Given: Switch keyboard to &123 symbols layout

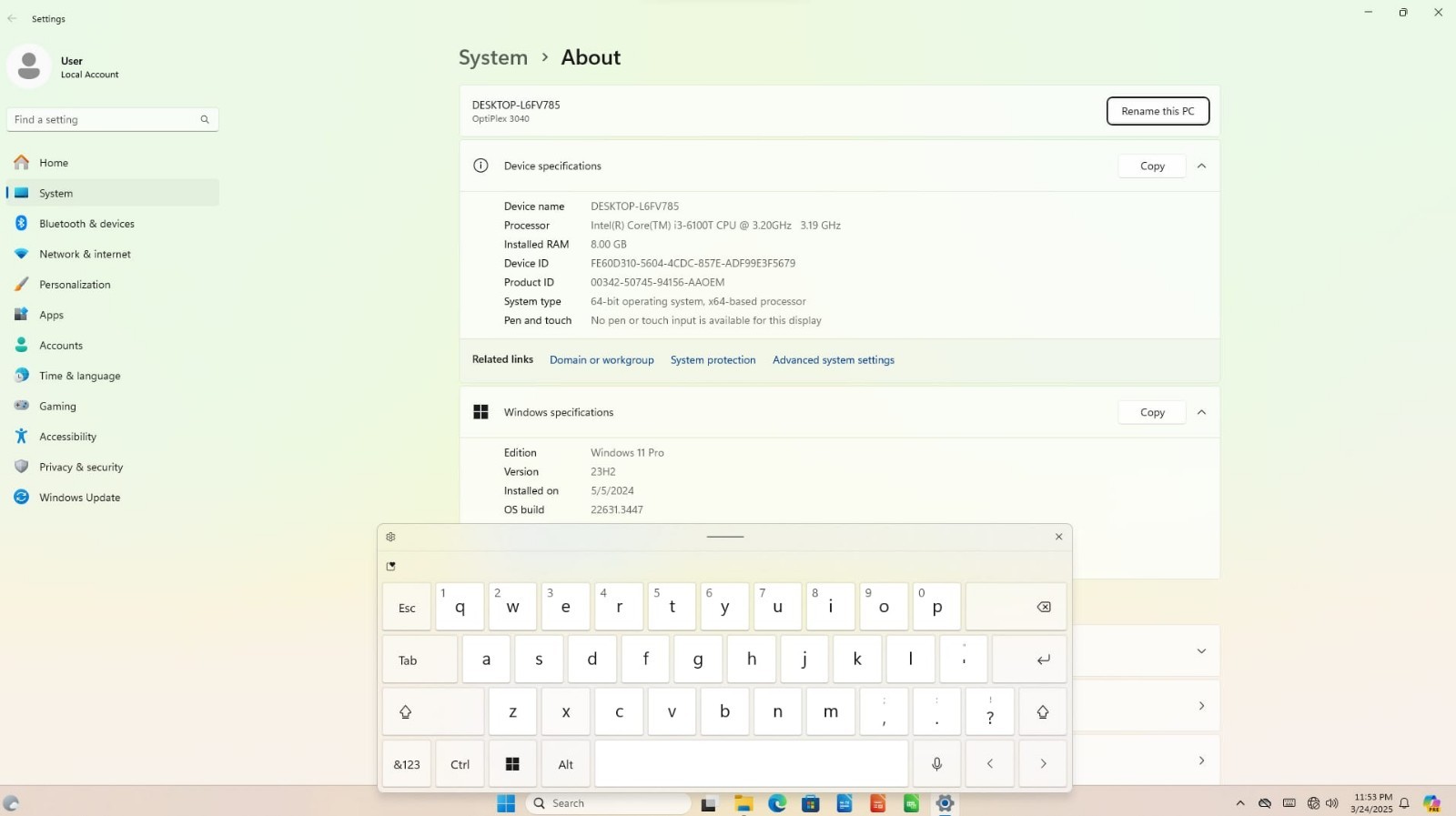Looking at the screenshot, I should 407,764.
